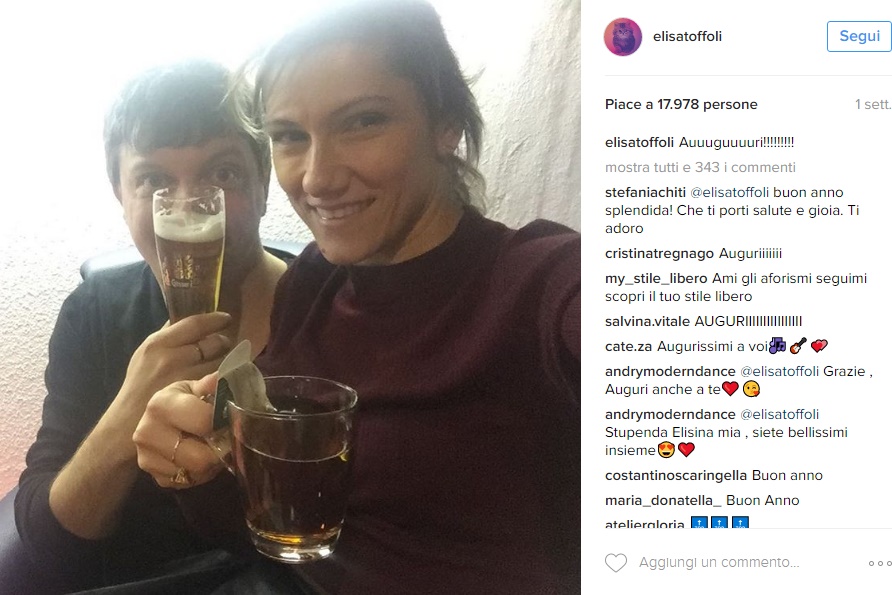
Task: Open cristinatregnago commenter profile
Action: 659,254
